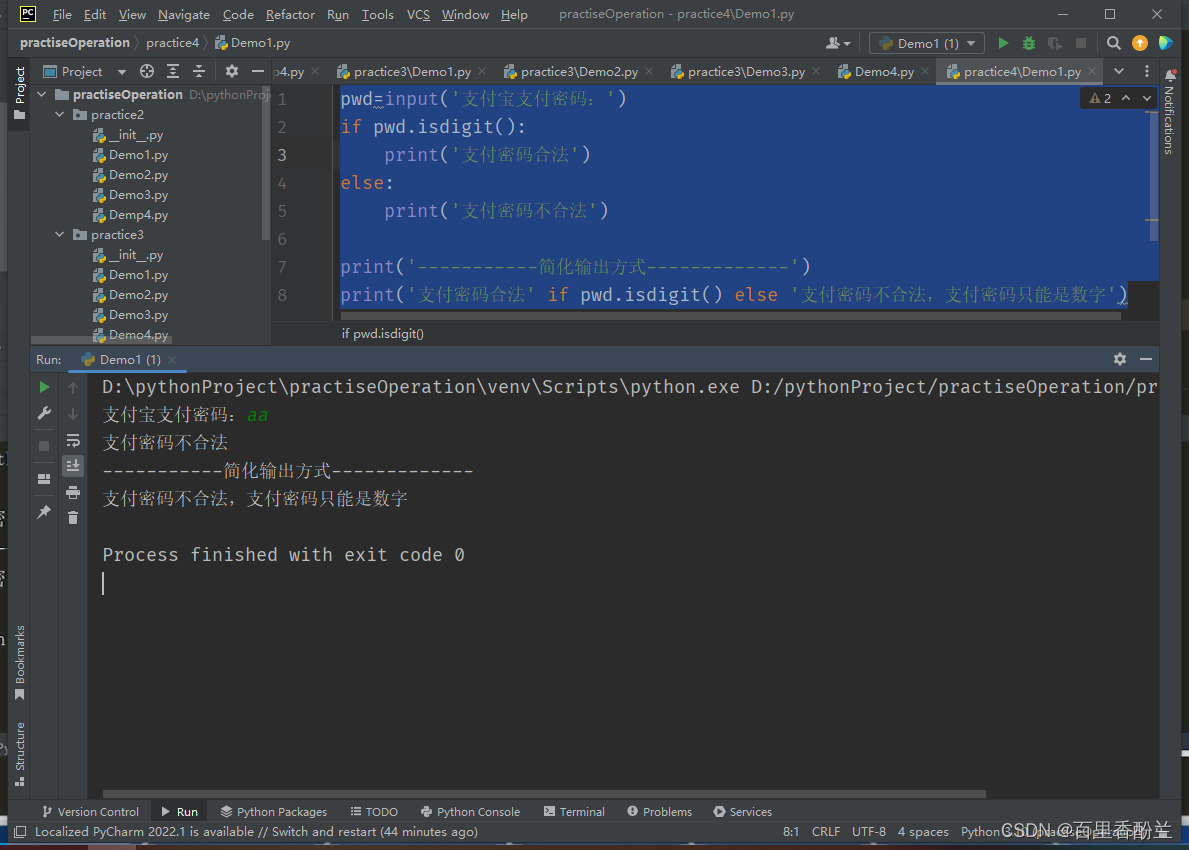Collapse the practice3 folder

point(60,235)
